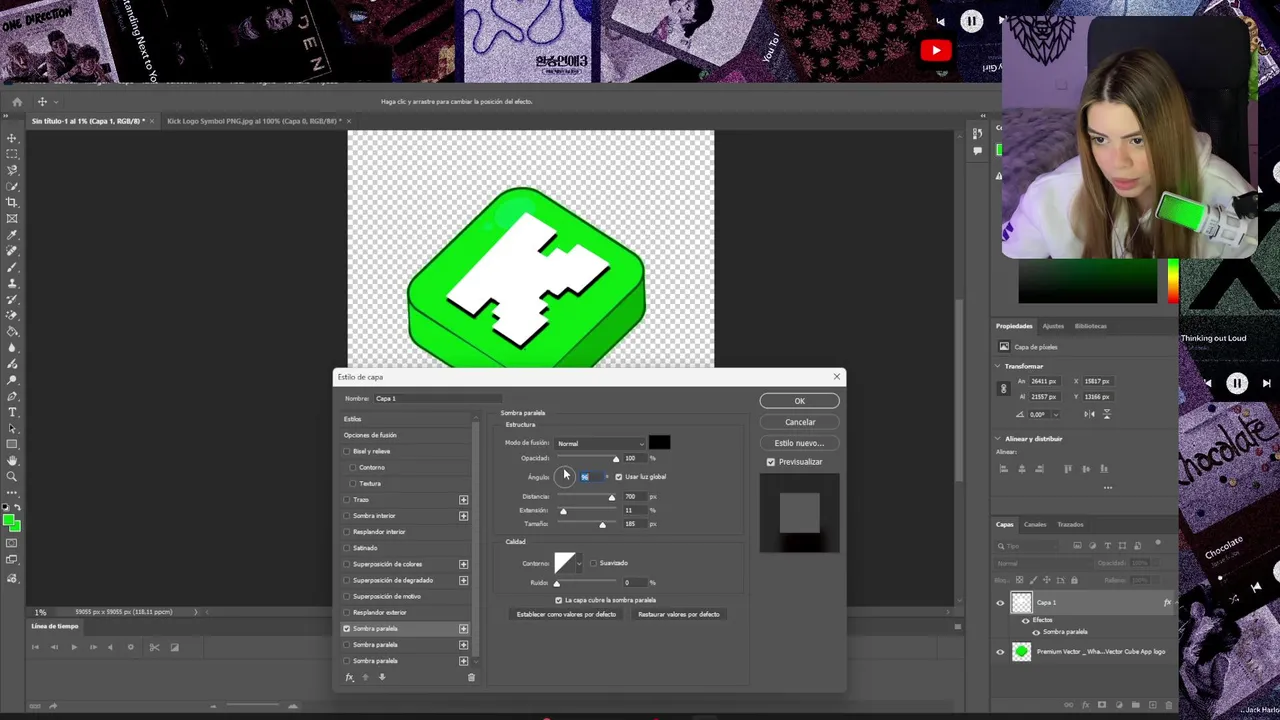This screenshot has width=1280, height=720.
Task: Click Establecer como valores por defecto
Action: click(566, 614)
